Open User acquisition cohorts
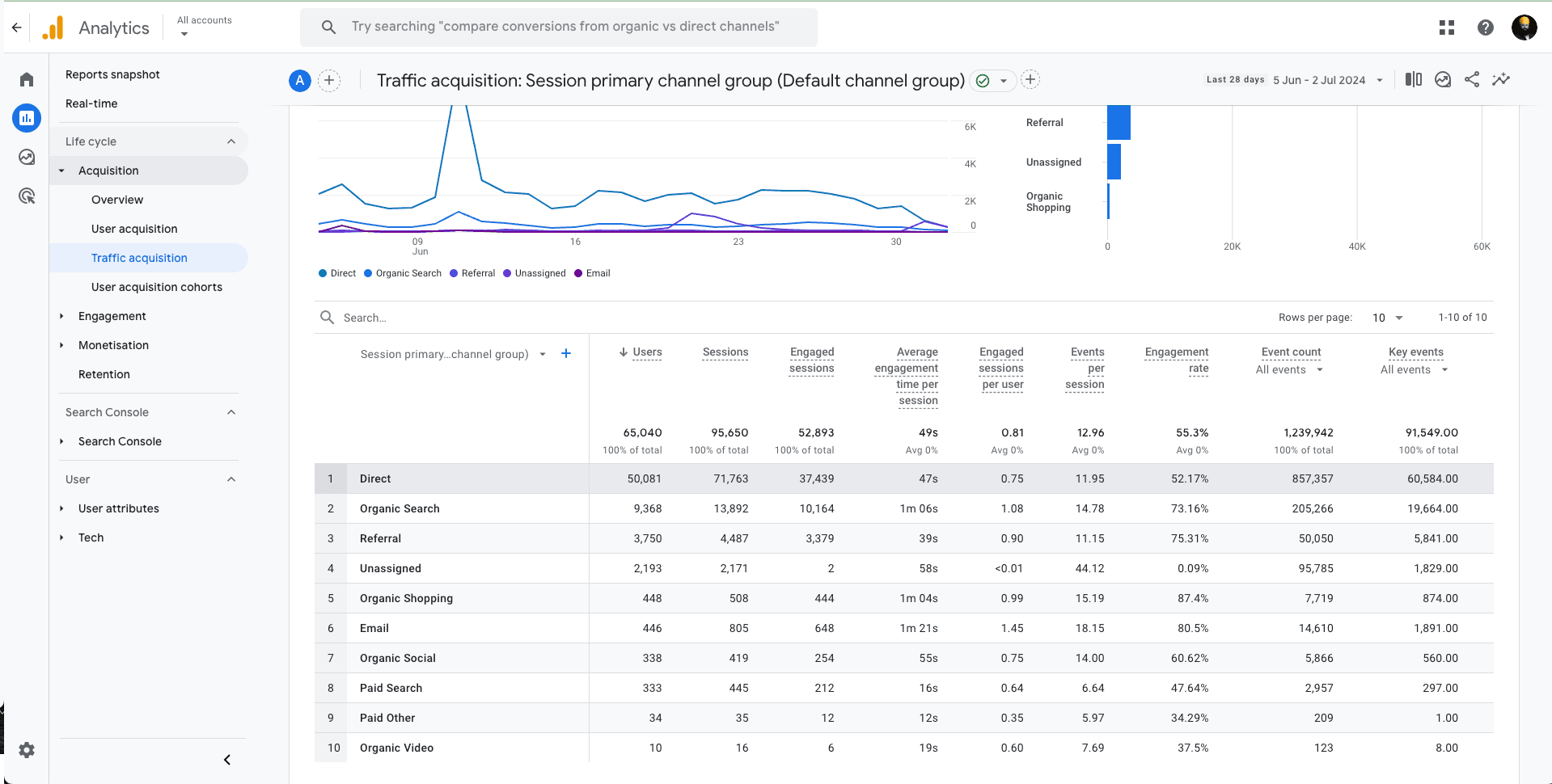 pyautogui.click(x=157, y=287)
